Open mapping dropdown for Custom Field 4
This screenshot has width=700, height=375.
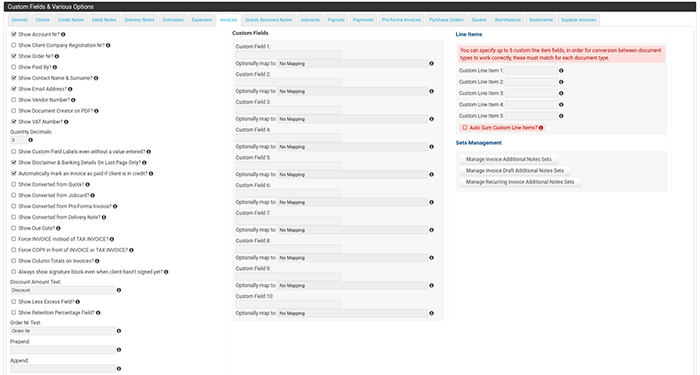click(353, 147)
